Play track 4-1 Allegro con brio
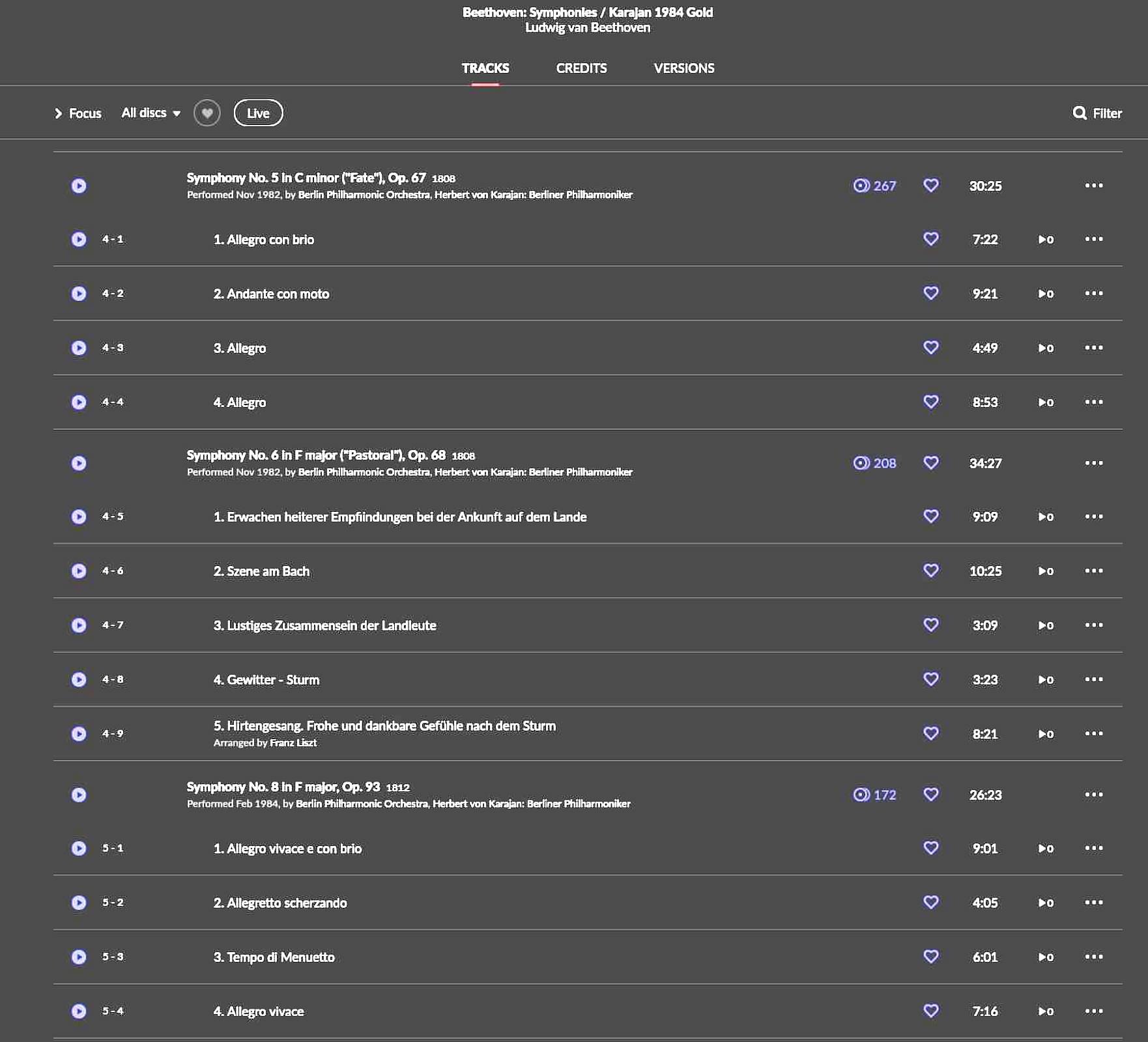The height and width of the screenshot is (1042, 1148). 79,240
